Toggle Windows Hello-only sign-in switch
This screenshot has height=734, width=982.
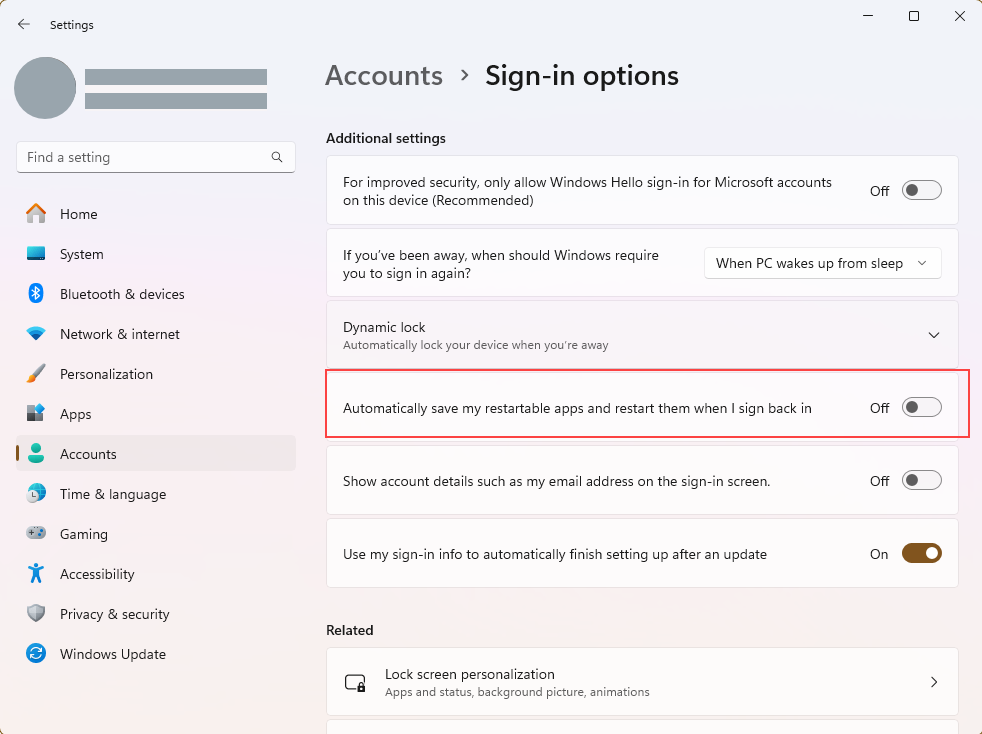(921, 190)
